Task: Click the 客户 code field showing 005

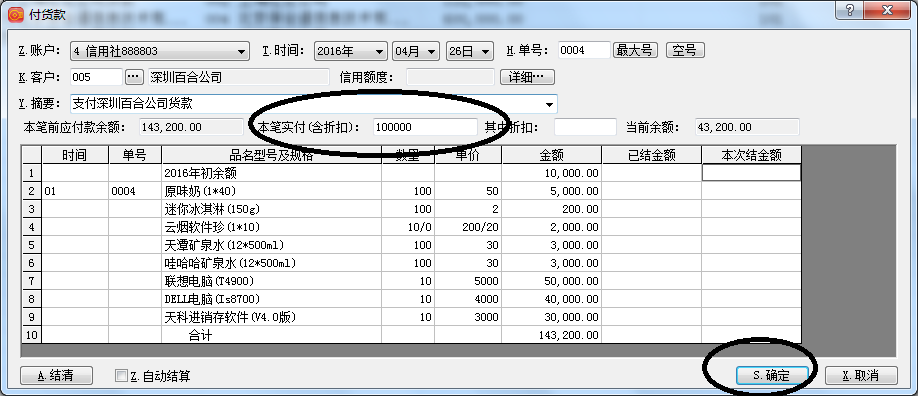Action: coord(96,77)
